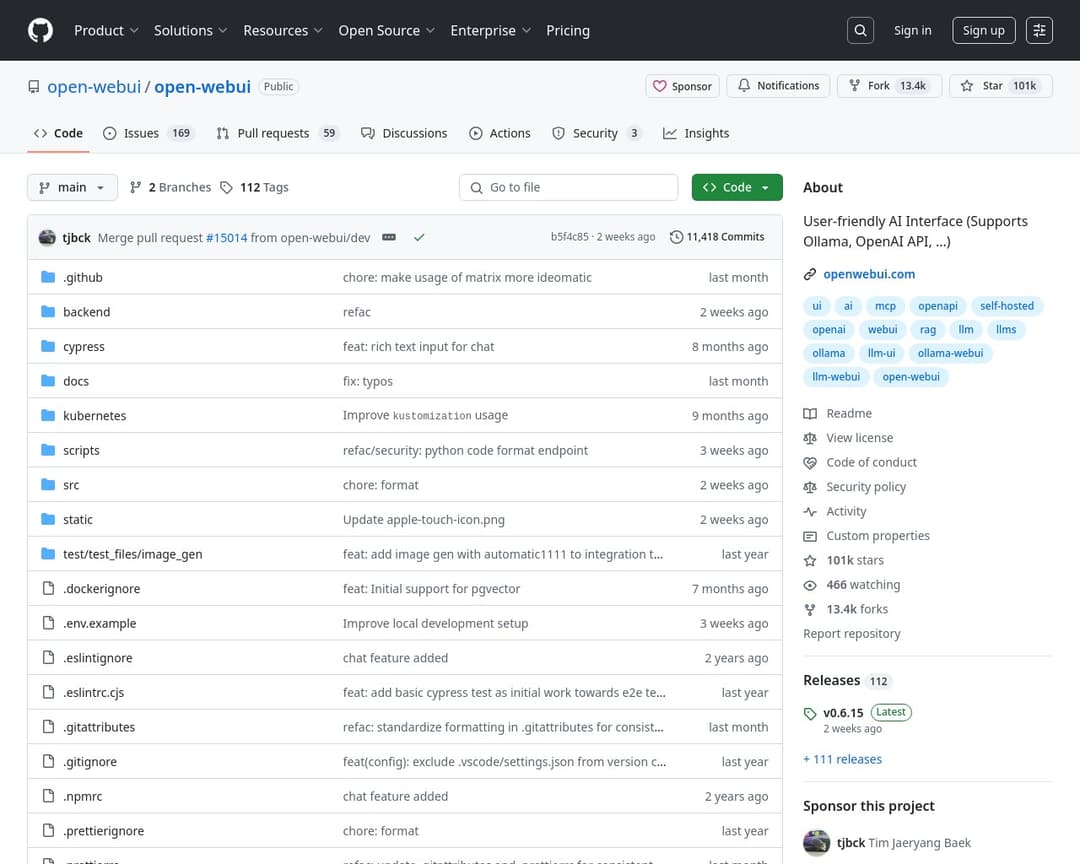This screenshot has height=864, width=1080.
Task: Click the v0.6.15 release tag icon
Action: point(810,714)
